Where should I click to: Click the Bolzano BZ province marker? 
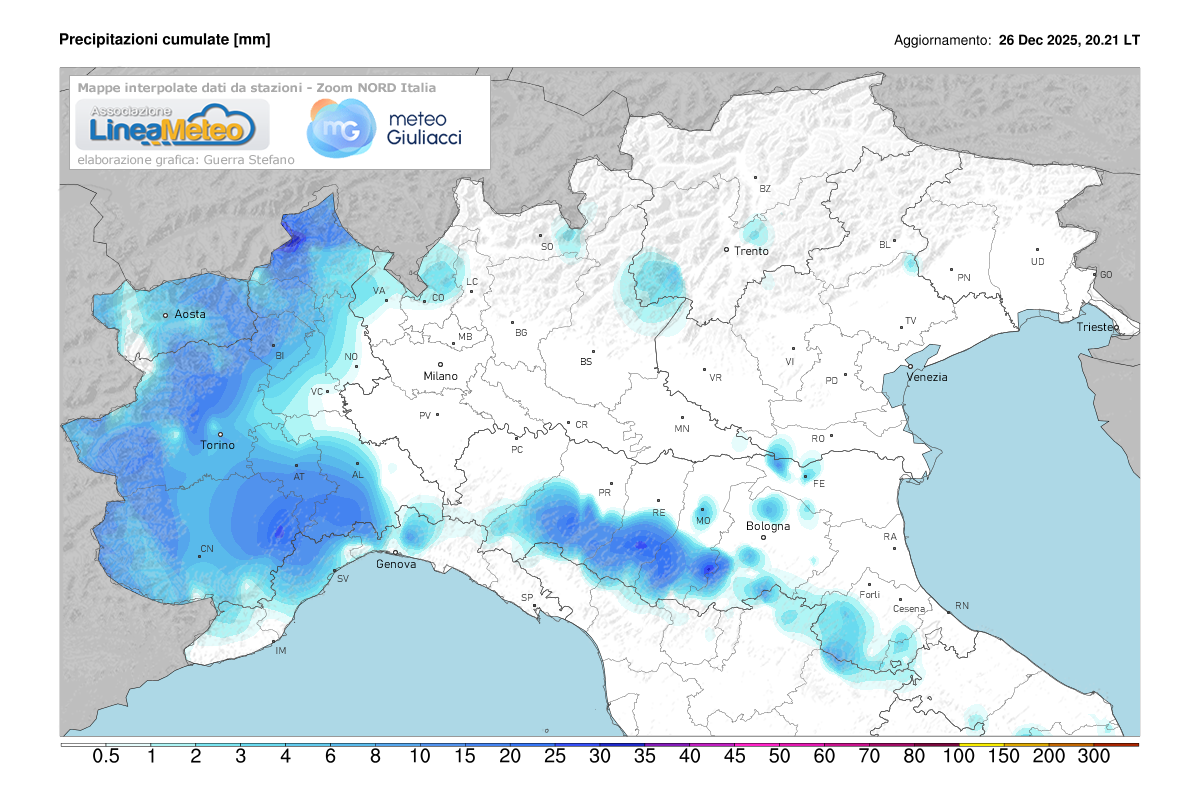coord(756,178)
